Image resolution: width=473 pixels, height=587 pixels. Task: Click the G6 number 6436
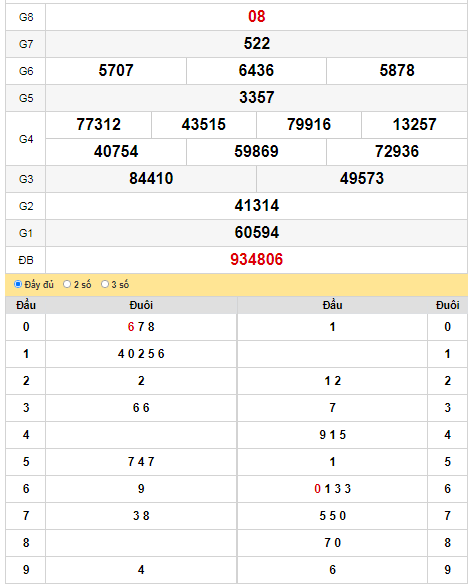tap(257, 70)
